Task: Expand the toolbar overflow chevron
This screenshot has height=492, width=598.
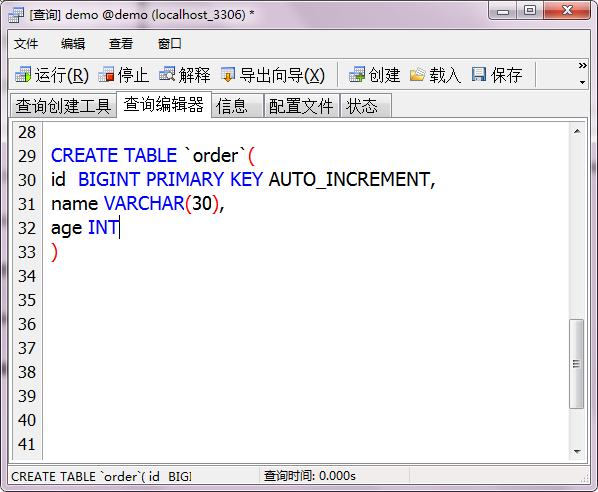Action: pyautogui.click(x=582, y=66)
